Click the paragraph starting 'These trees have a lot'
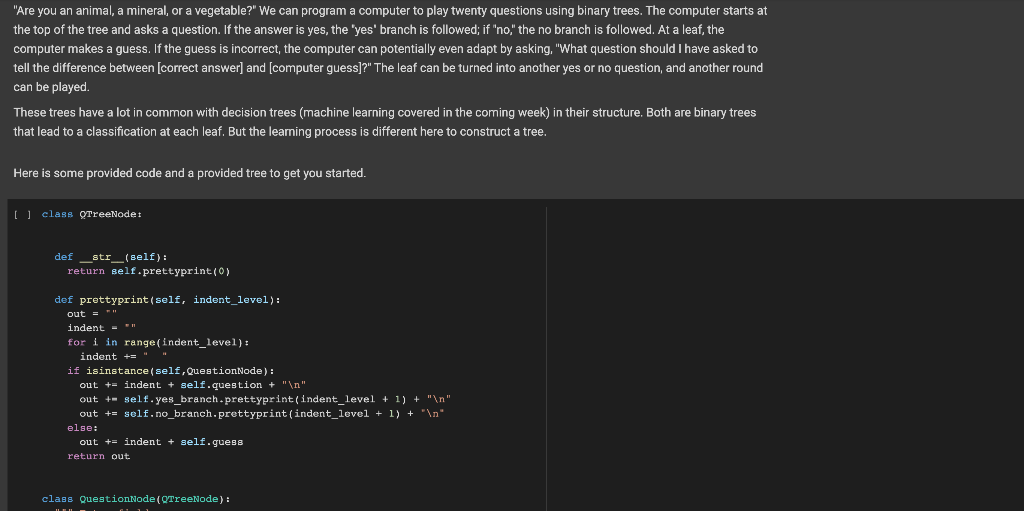 (385, 122)
